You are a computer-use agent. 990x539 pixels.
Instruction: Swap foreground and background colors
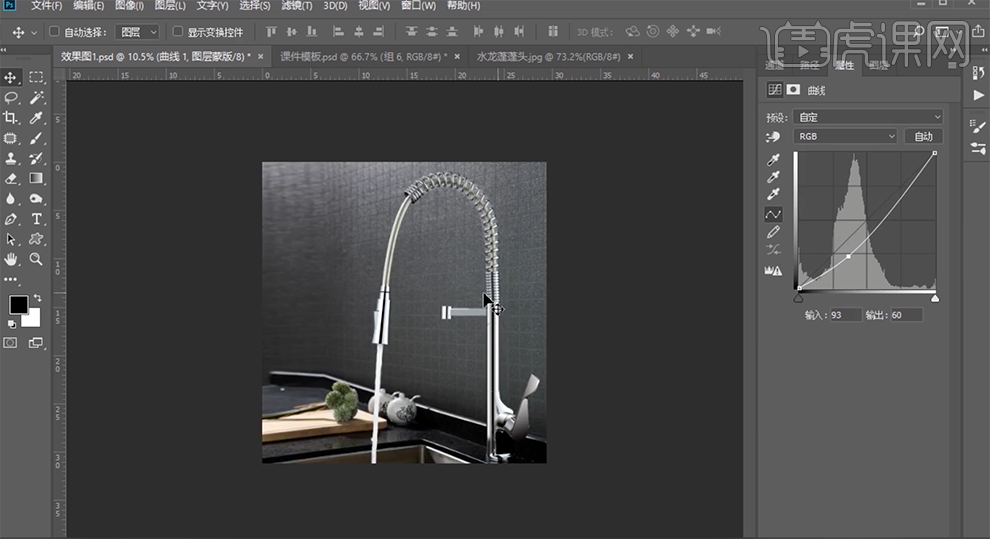[x=37, y=297]
